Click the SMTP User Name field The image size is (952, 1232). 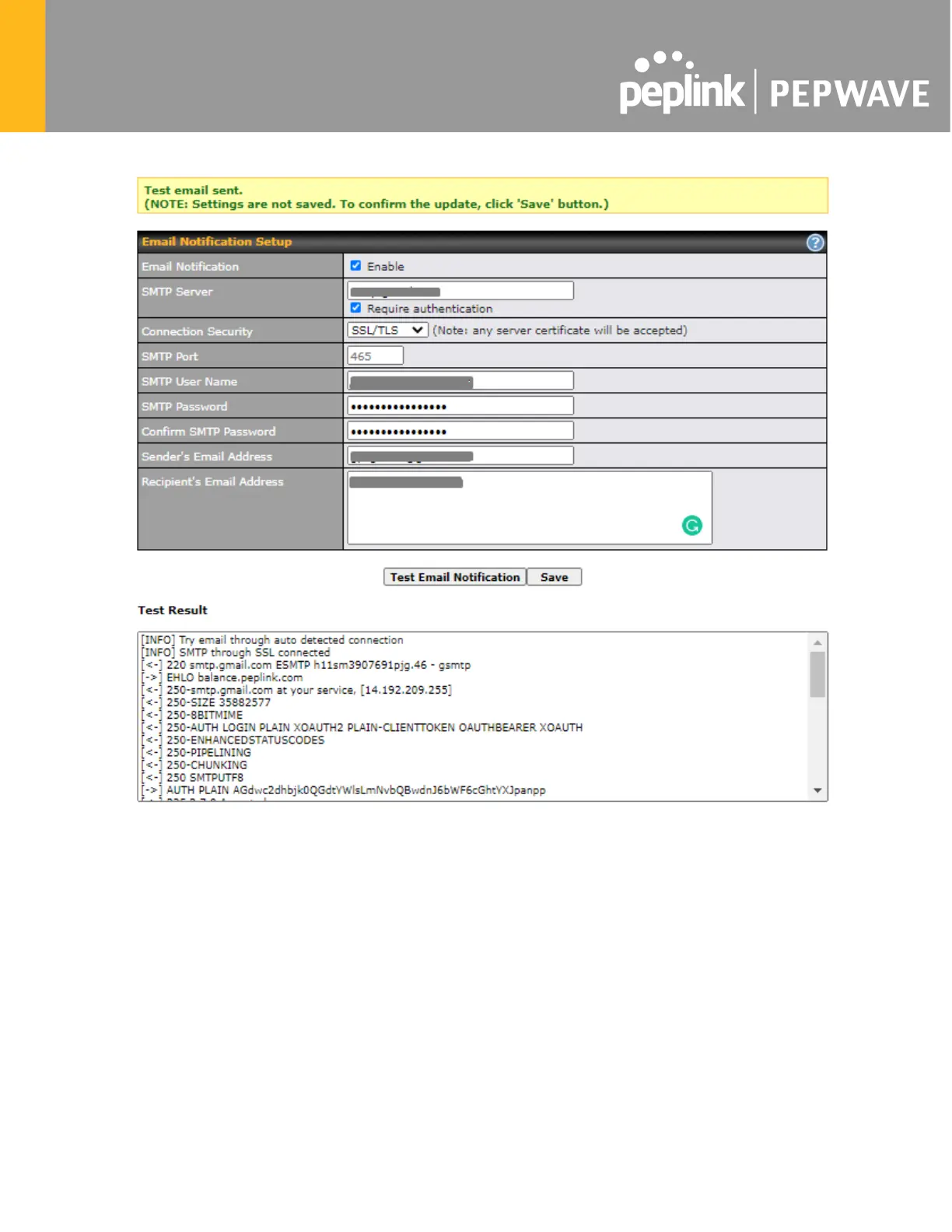460,381
